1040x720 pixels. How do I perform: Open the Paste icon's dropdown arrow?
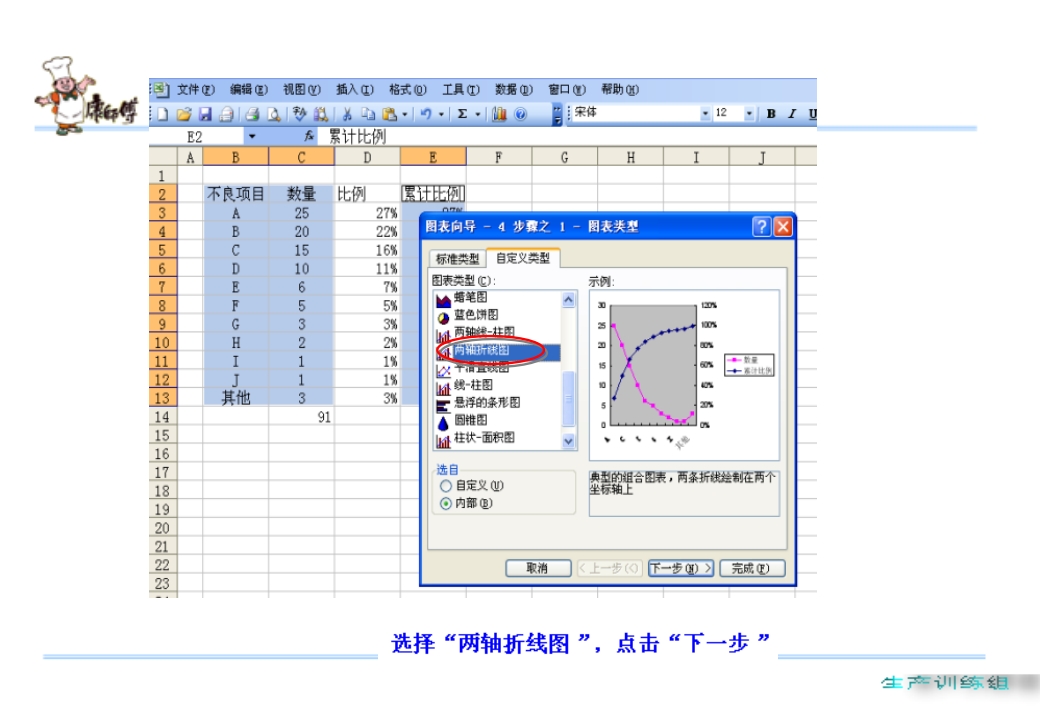[x=405, y=112]
